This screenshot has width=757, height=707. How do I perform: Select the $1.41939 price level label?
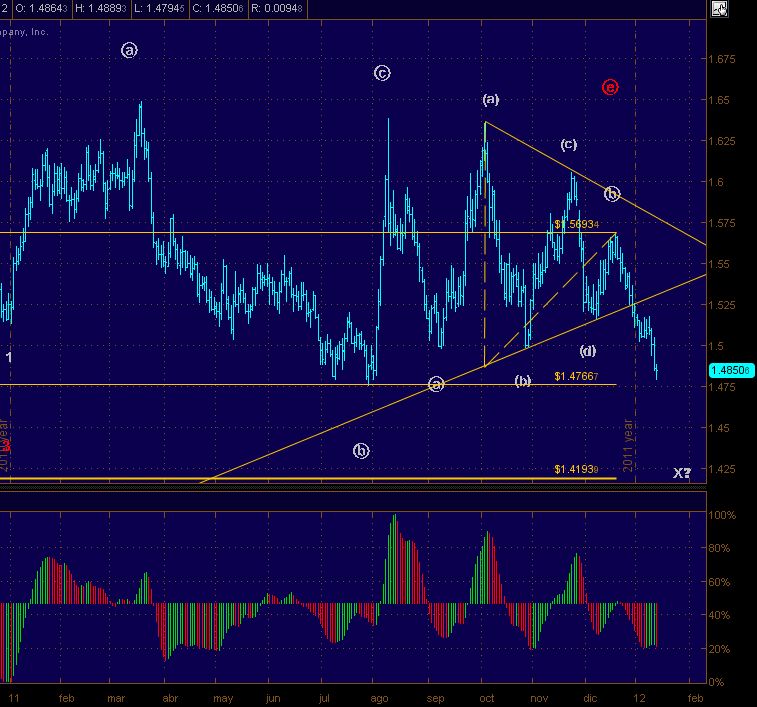point(576,469)
